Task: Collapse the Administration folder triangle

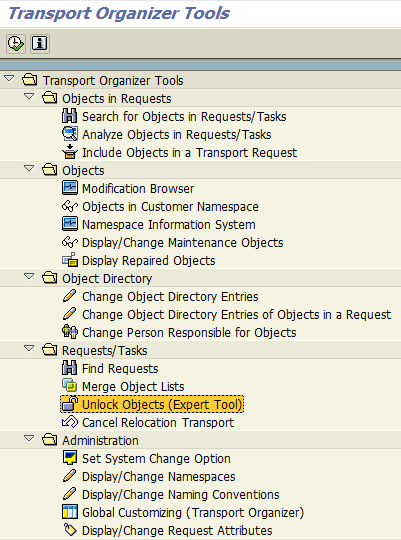Action: coord(29,439)
